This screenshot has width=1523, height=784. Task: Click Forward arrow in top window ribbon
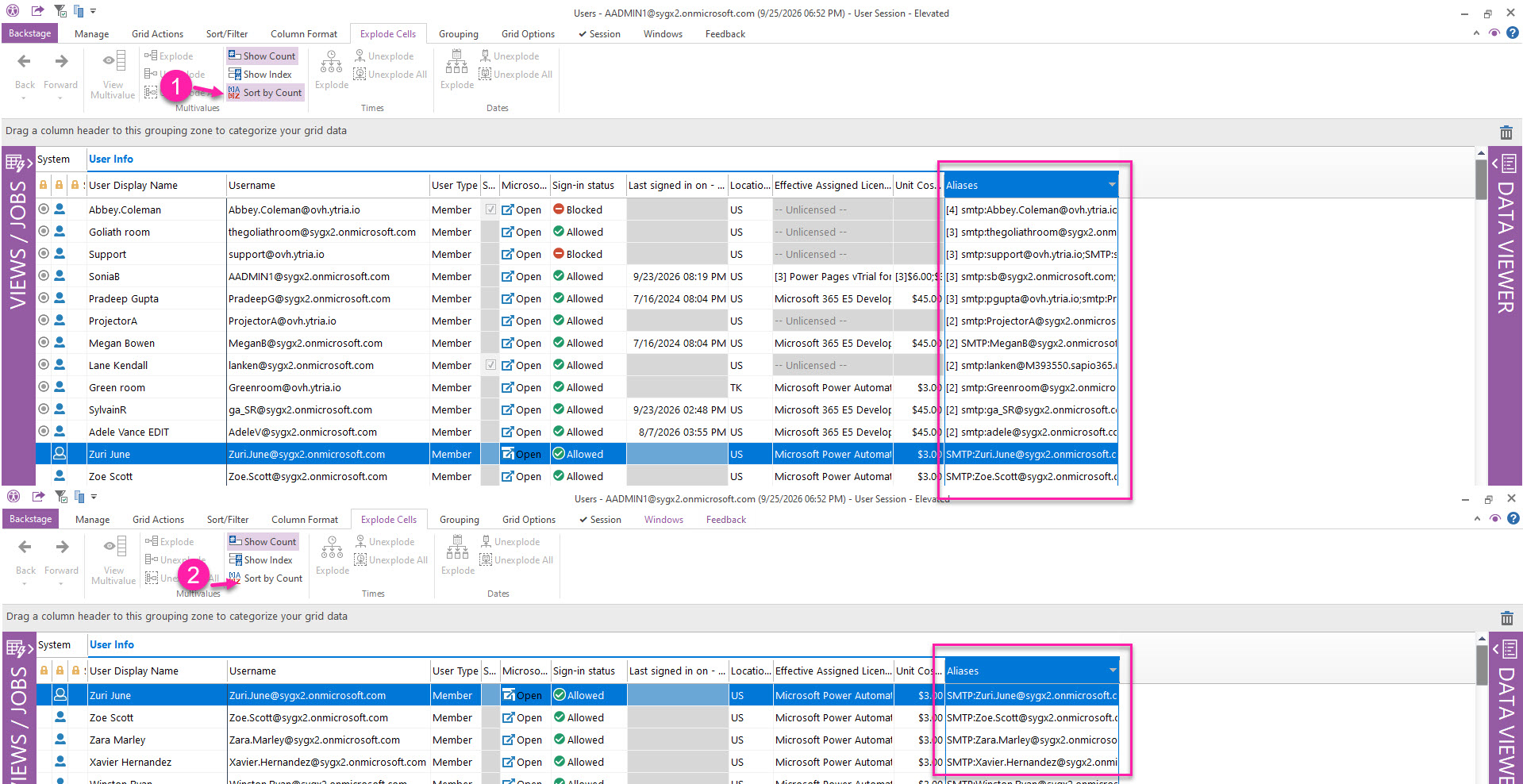point(61,61)
